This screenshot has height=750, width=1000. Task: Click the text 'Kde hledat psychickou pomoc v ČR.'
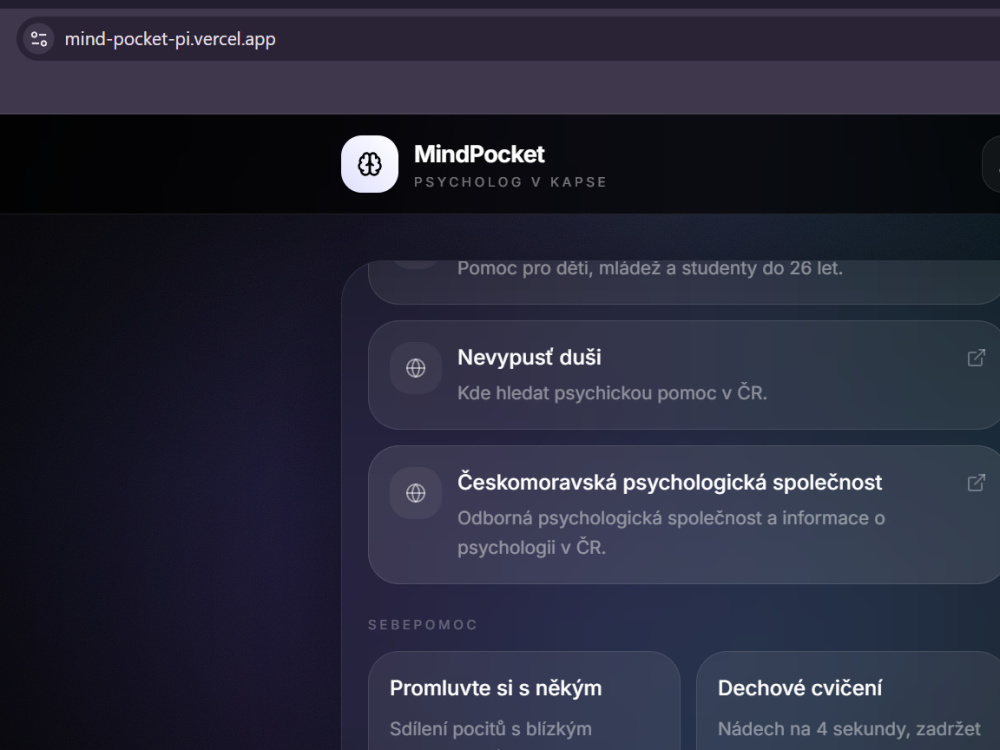[612, 393]
